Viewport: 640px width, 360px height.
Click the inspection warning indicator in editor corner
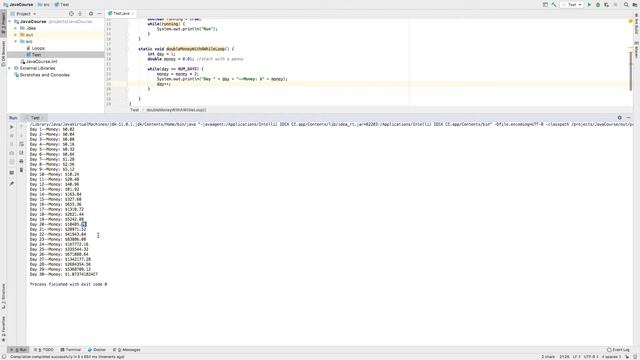pyautogui.click(x=631, y=21)
